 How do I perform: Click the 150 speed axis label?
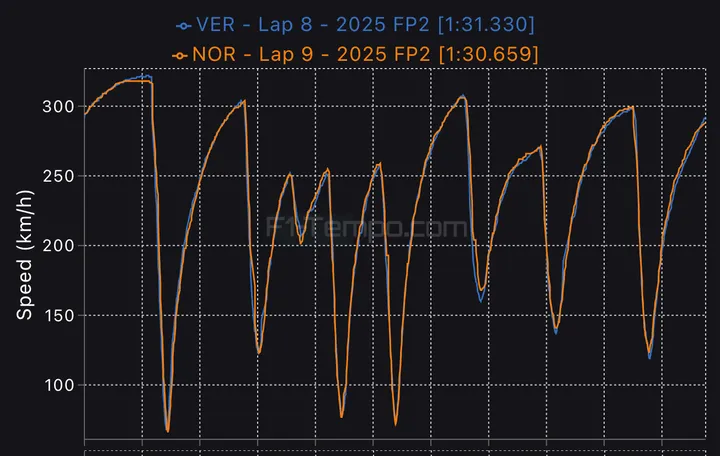(x=58, y=315)
